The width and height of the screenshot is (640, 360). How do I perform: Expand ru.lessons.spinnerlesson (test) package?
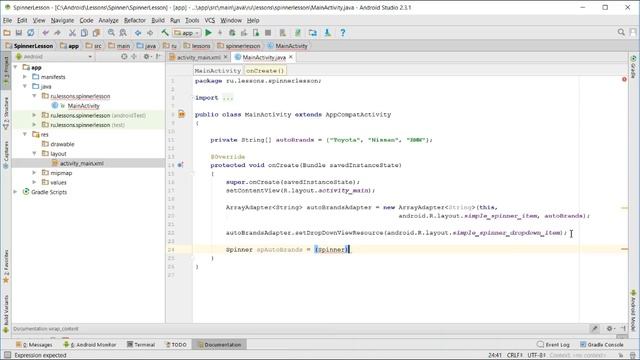[35, 125]
